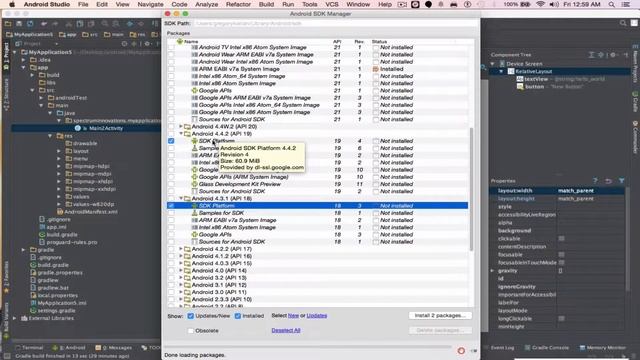The height and width of the screenshot is (360, 640).
Task: Click the red stop icon in the SDK Manager status bar
Action: pyautogui.click(x=461, y=351)
